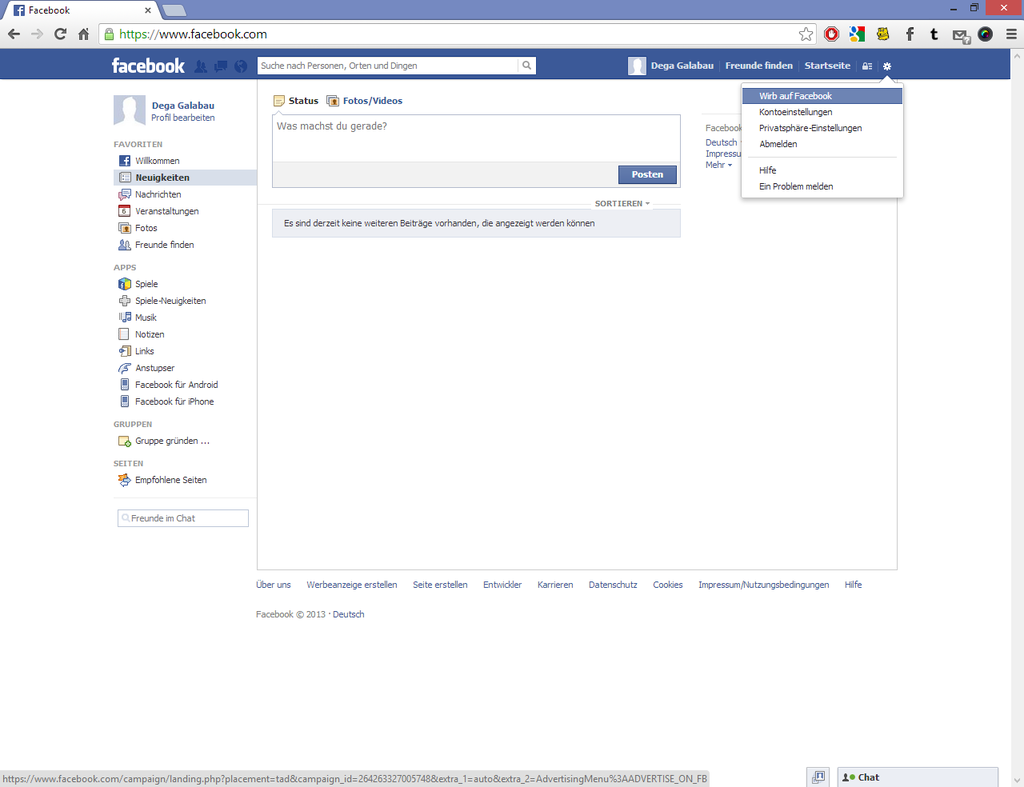Click the Cookies footer link
Screen dimensions: 1024x787
(667, 585)
